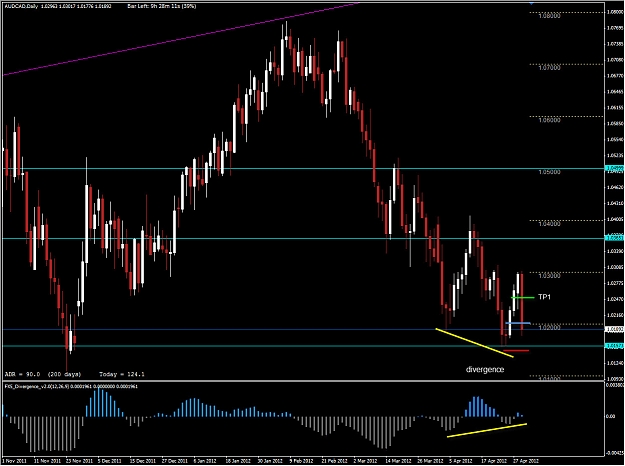This screenshot has width=625, height=466.
Task: Click the 'divergence' annotation text
Action: coord(485,370)
